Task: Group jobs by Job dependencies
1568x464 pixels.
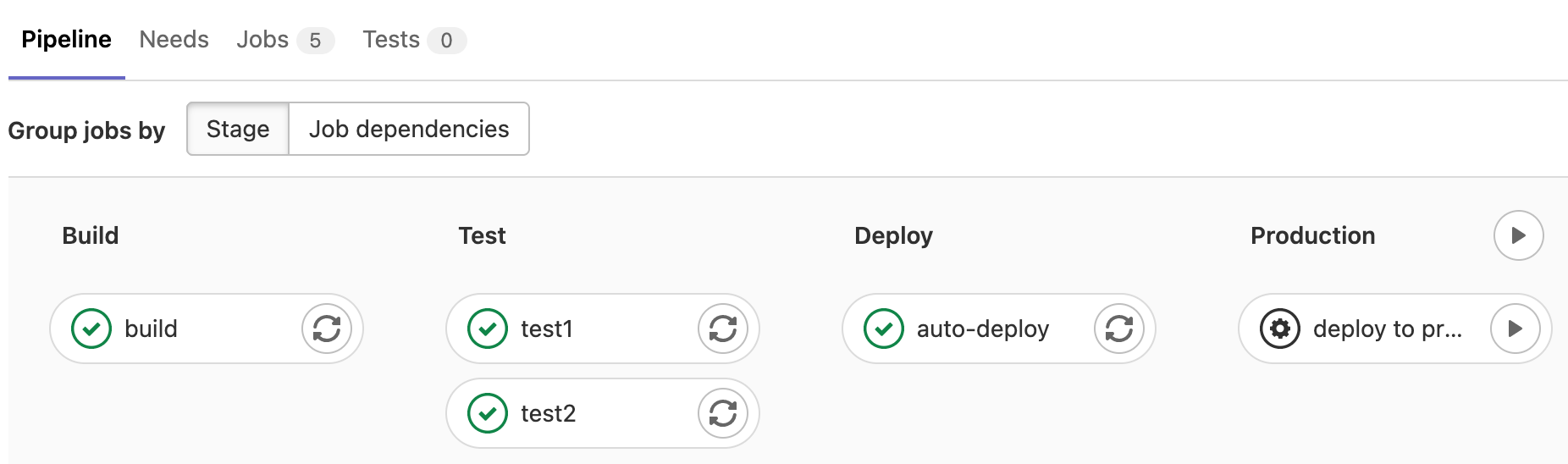Action: (409, 129)
